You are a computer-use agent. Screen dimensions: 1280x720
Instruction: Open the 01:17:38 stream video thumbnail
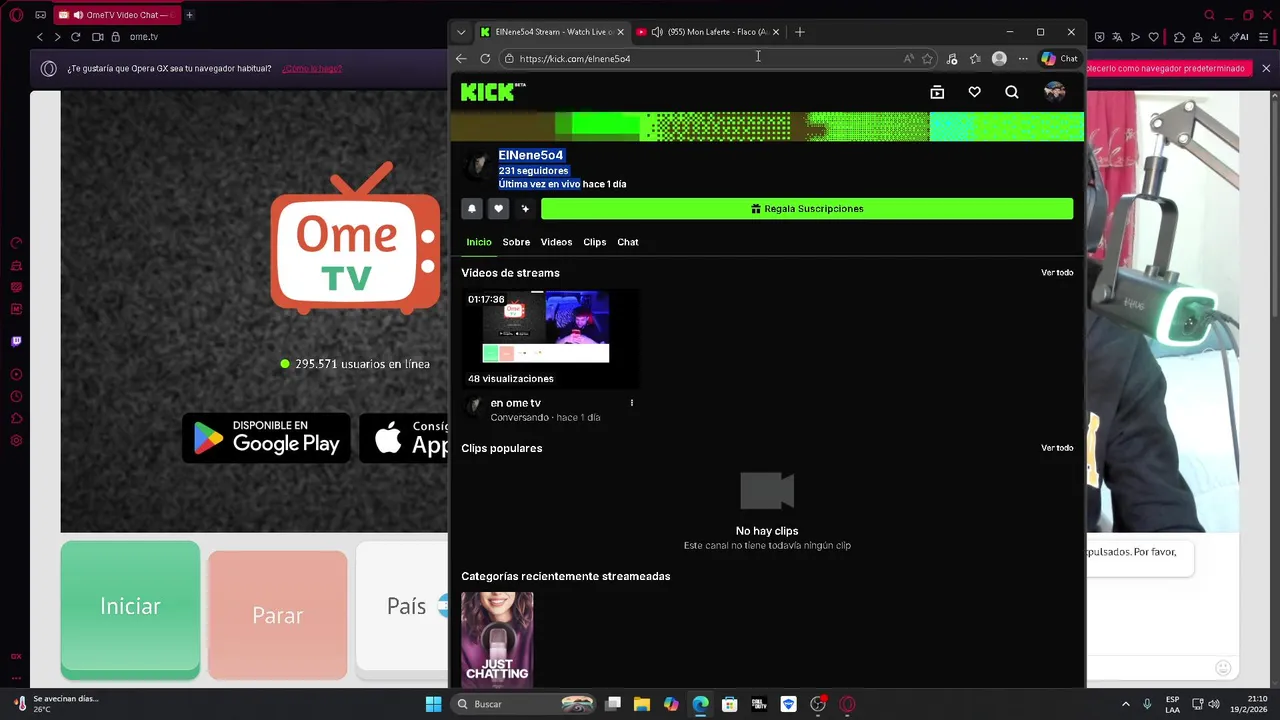(550, 338)
